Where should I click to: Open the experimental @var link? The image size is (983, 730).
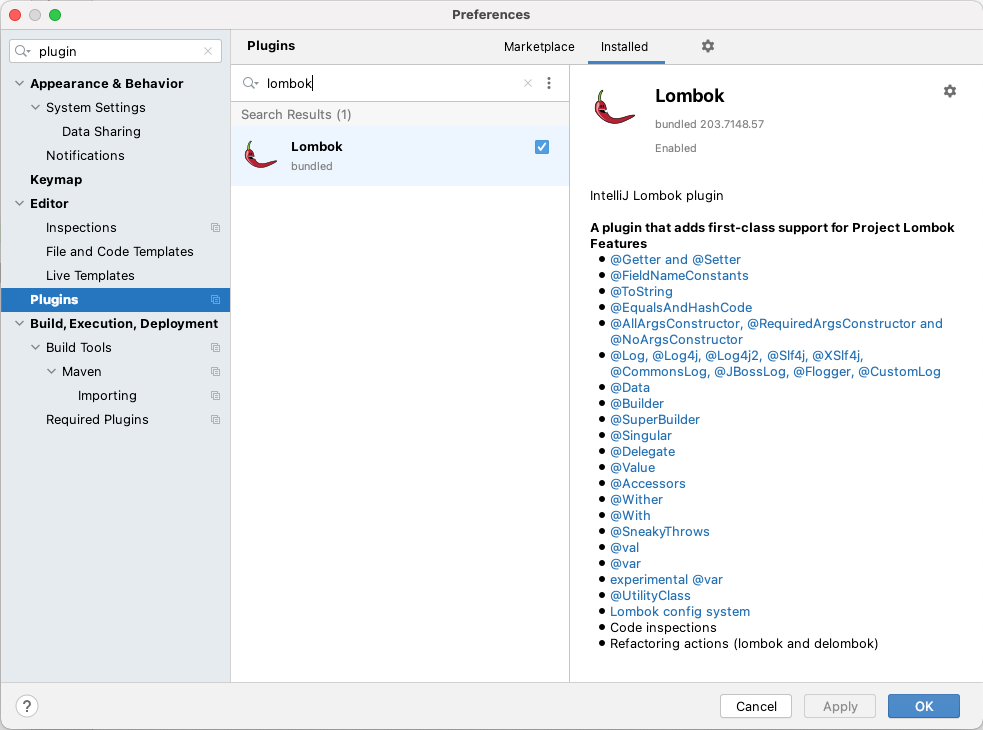pos(666,579)
